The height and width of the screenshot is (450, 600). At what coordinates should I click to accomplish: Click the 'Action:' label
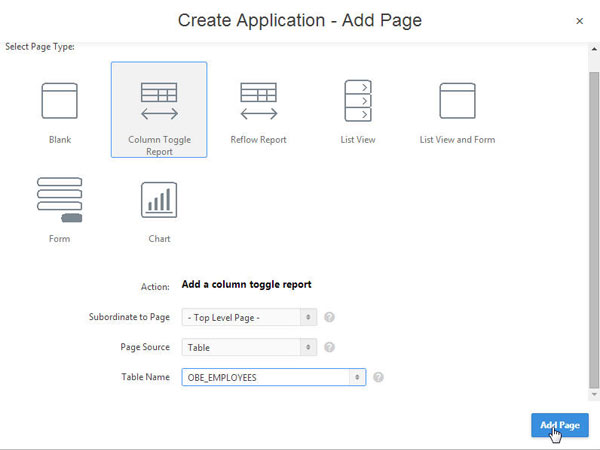[x=155, y=287]
